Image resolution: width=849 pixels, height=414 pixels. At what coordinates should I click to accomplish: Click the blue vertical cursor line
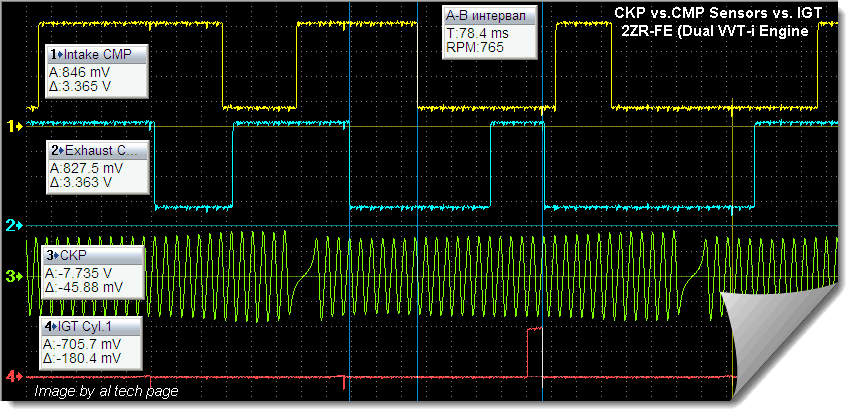(541, 200)
